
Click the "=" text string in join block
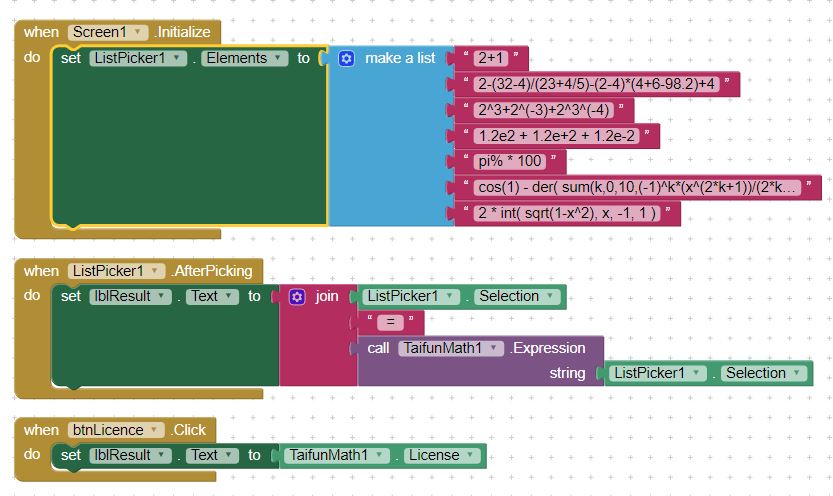click(x=390, y=322)
